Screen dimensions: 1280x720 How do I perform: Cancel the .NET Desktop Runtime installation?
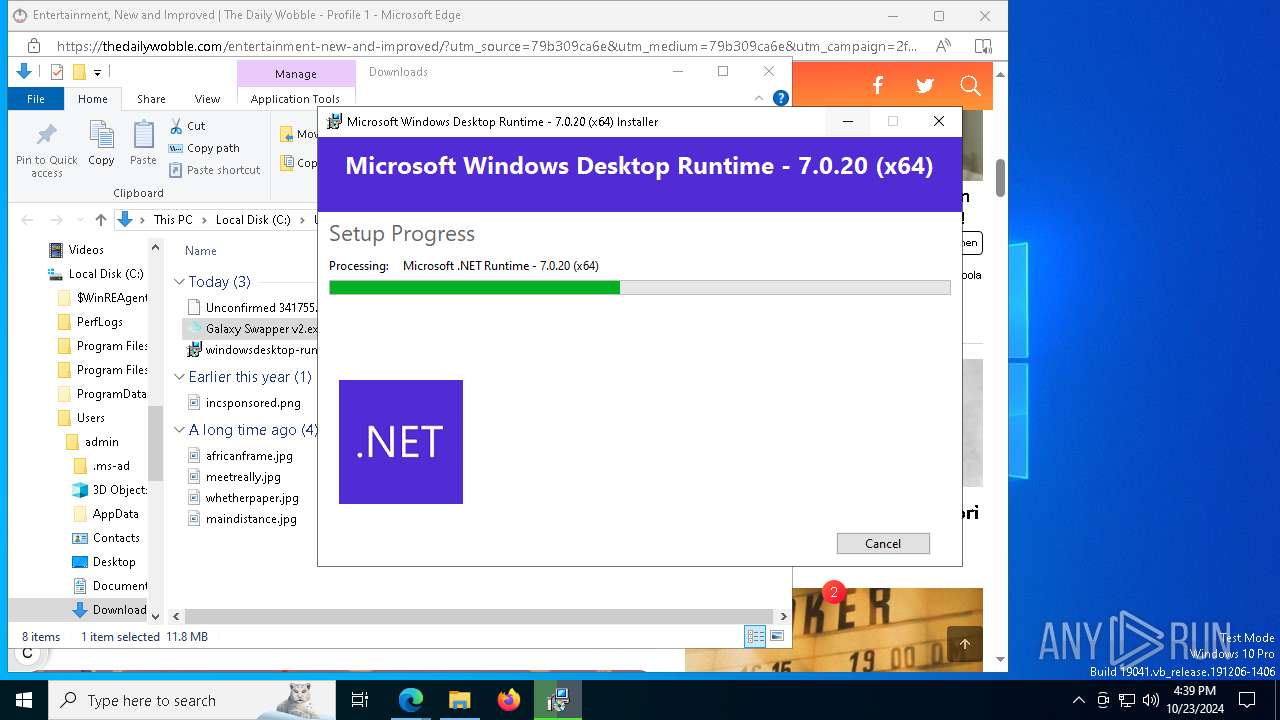883,543
